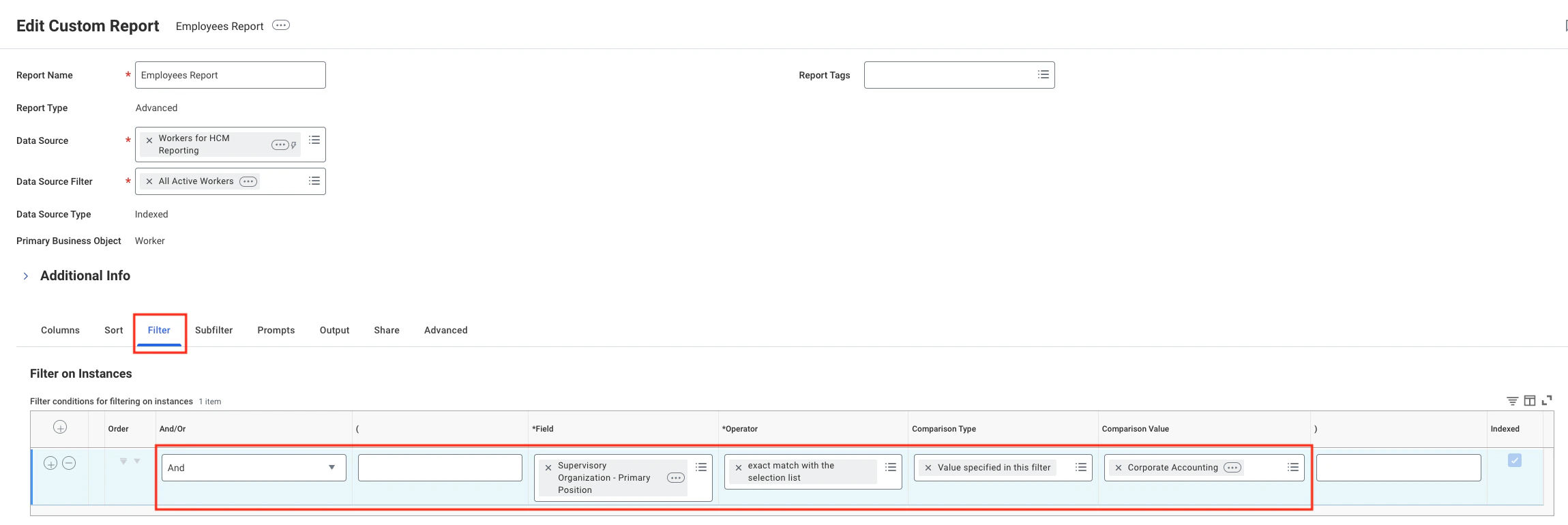Remove exact match operator chip
Image resolution: width=1568 pixels, height=525 pixels.
click(739, 468)
